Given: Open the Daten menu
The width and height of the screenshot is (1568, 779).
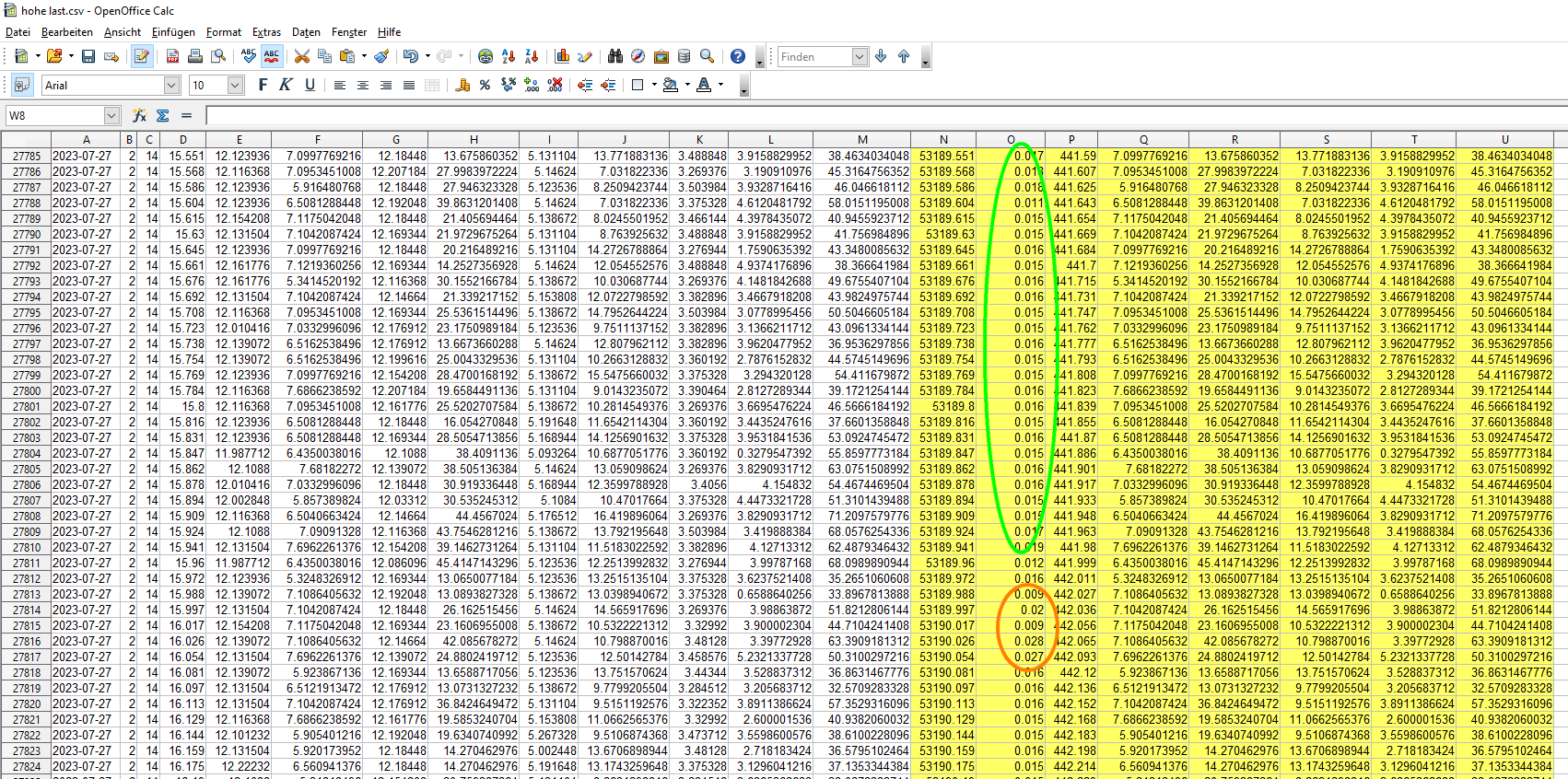Looking at the screenshot, I should pos(306,32).
